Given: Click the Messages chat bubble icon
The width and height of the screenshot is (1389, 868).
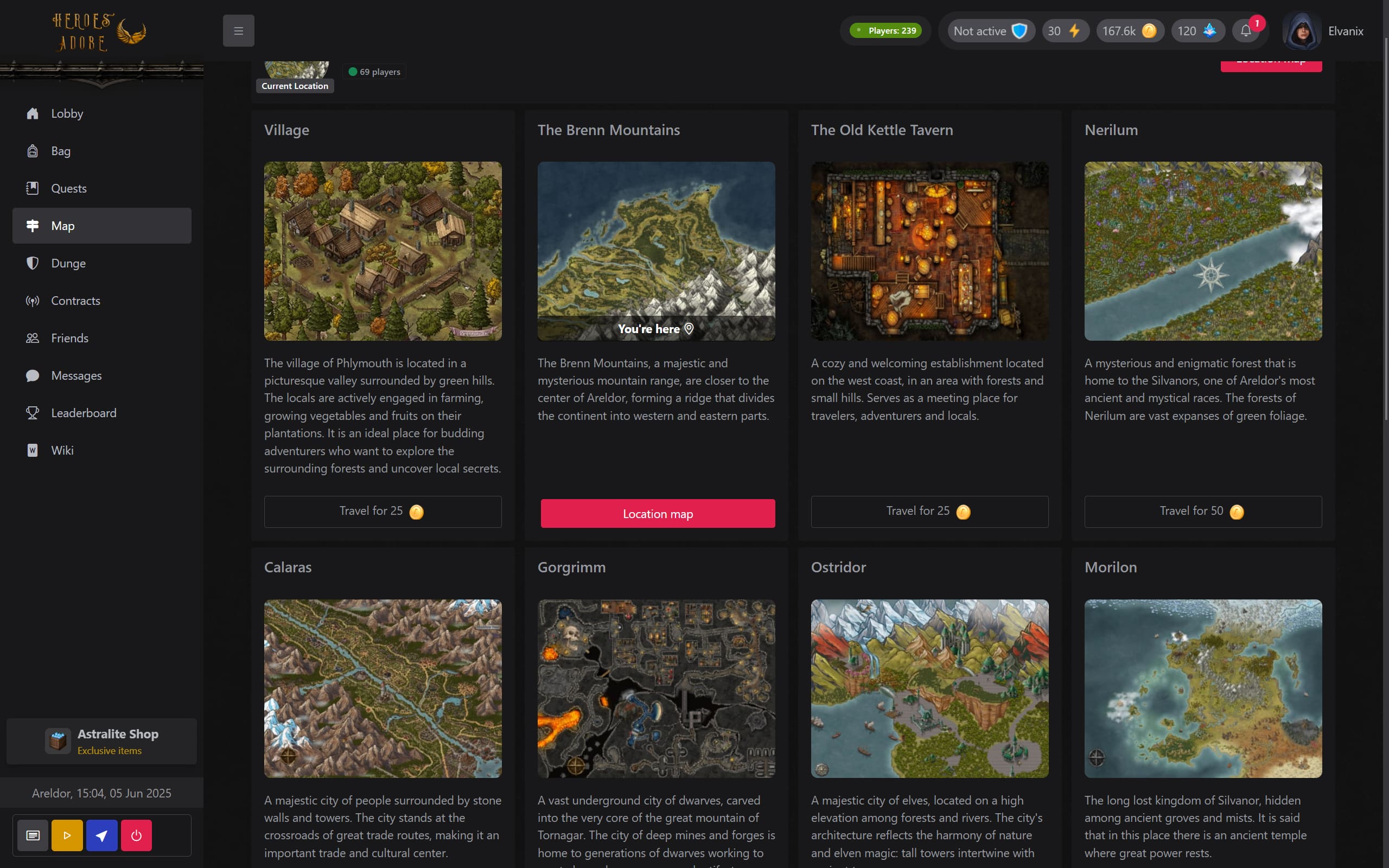Looking at the screenshot, I should [x=33, y=375].
